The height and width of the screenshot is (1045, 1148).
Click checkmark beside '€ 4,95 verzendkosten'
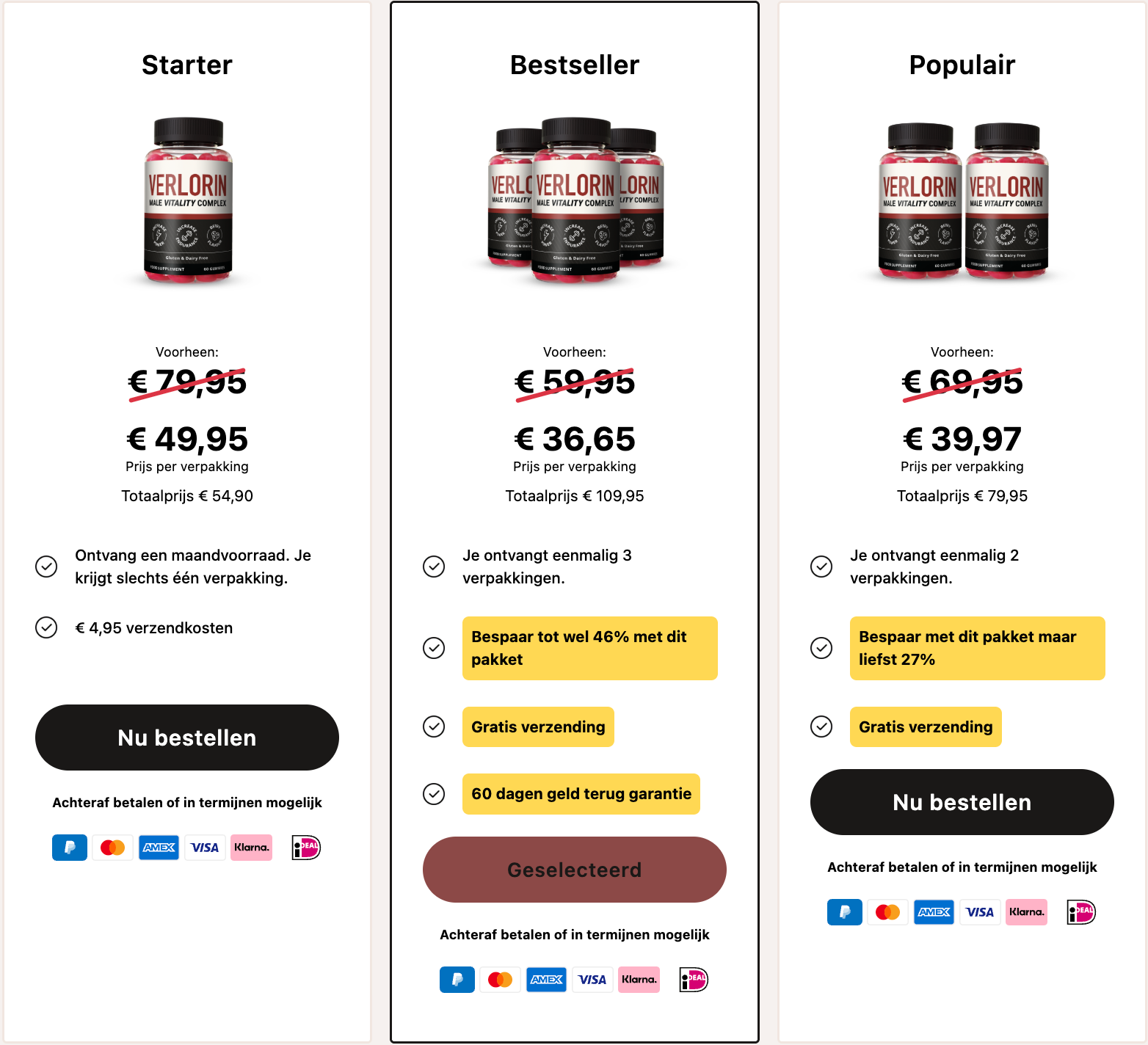(x=46, y=627)
